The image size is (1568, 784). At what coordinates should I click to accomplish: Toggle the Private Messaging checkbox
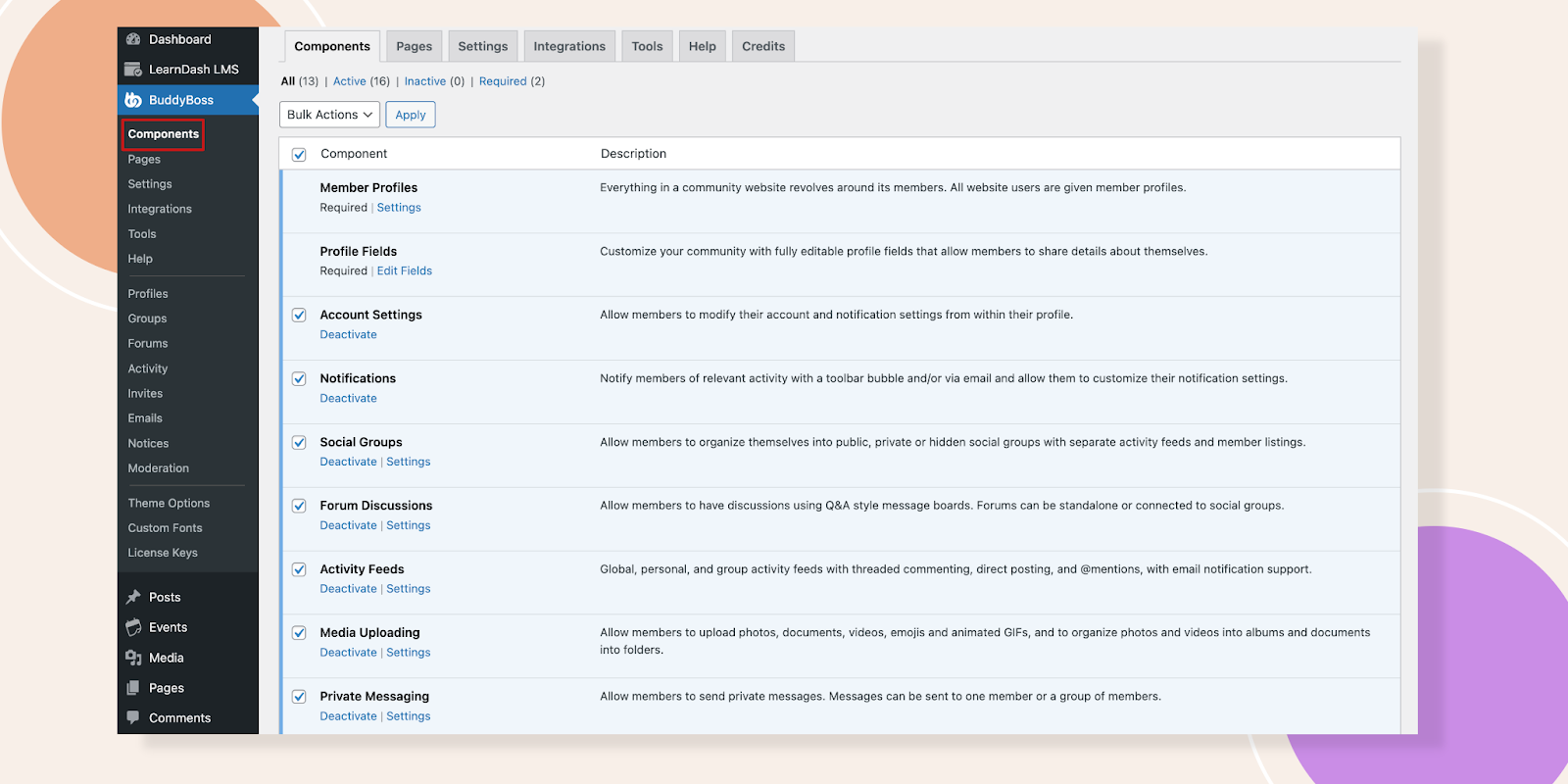click(x=299, y=697)
